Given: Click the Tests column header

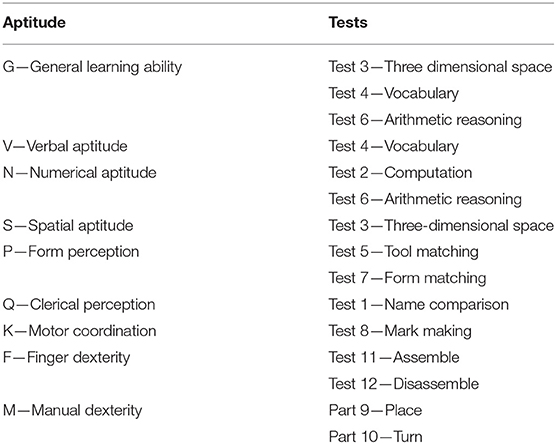Looking at the screenshot, I should click(348, 22).
